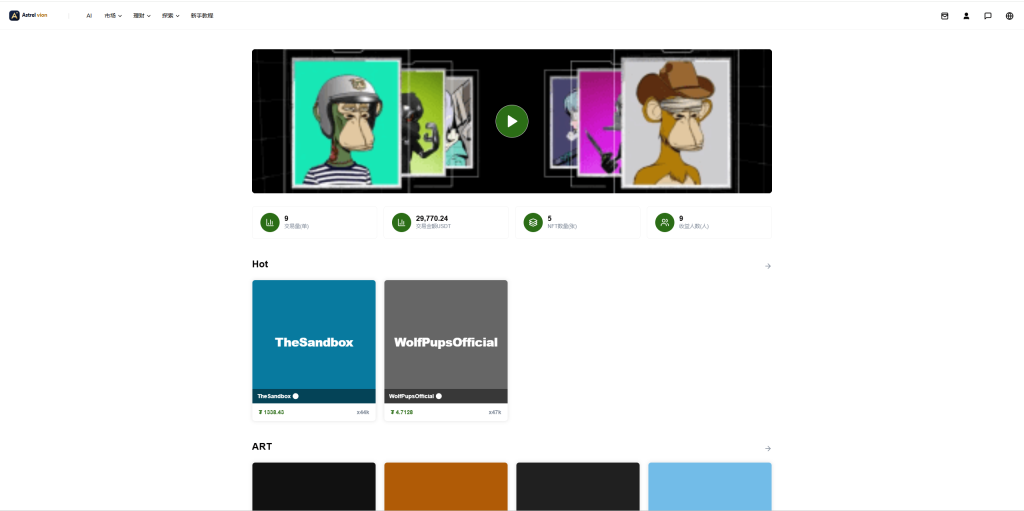Open the orange ART card
Viewport: 1024px width, 511px height.
tap(446, 486)
